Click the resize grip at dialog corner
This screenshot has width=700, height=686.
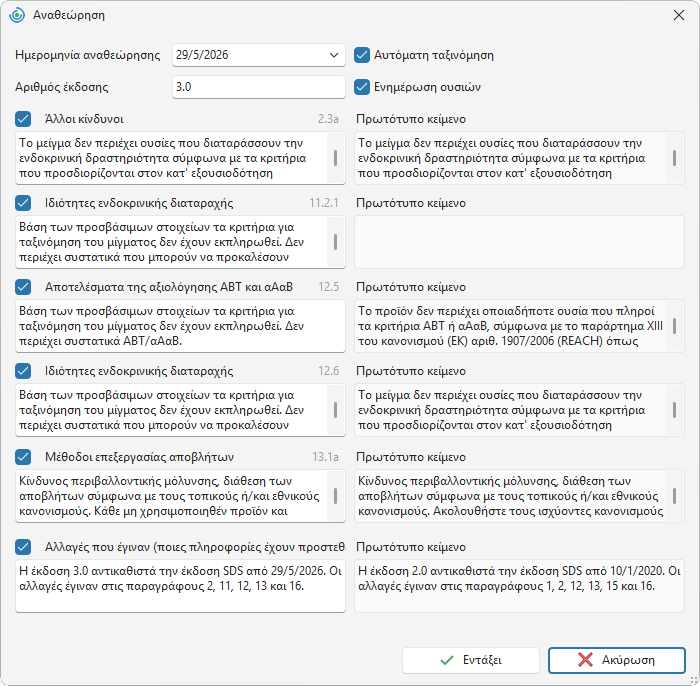[x=693, y=679]
